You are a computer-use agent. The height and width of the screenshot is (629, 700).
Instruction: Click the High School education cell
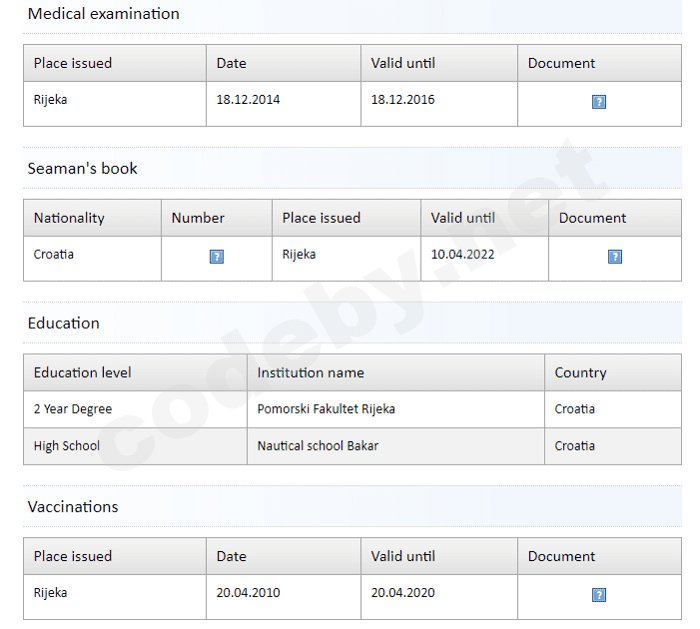coord(67,446)
